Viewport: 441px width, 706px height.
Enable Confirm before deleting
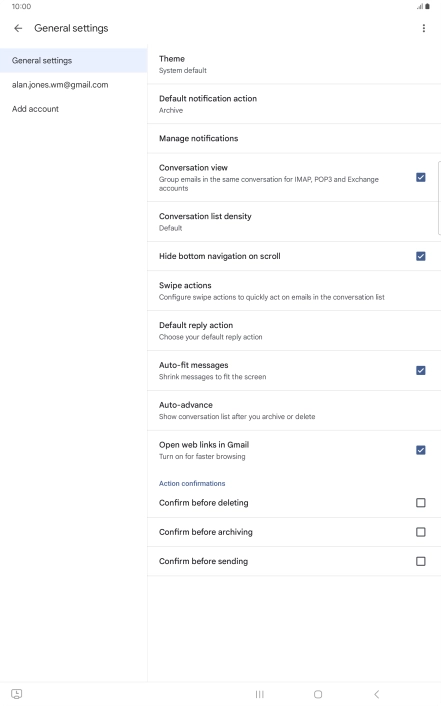tap(421, 502)
